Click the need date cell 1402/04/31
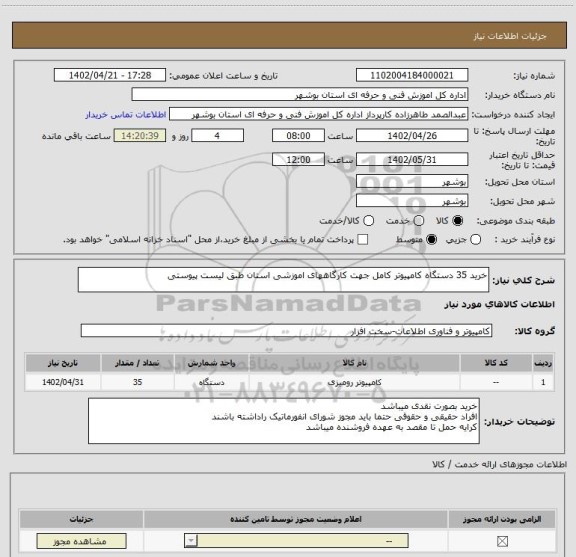Screen dimensions: 576x557 pos(63,382)
